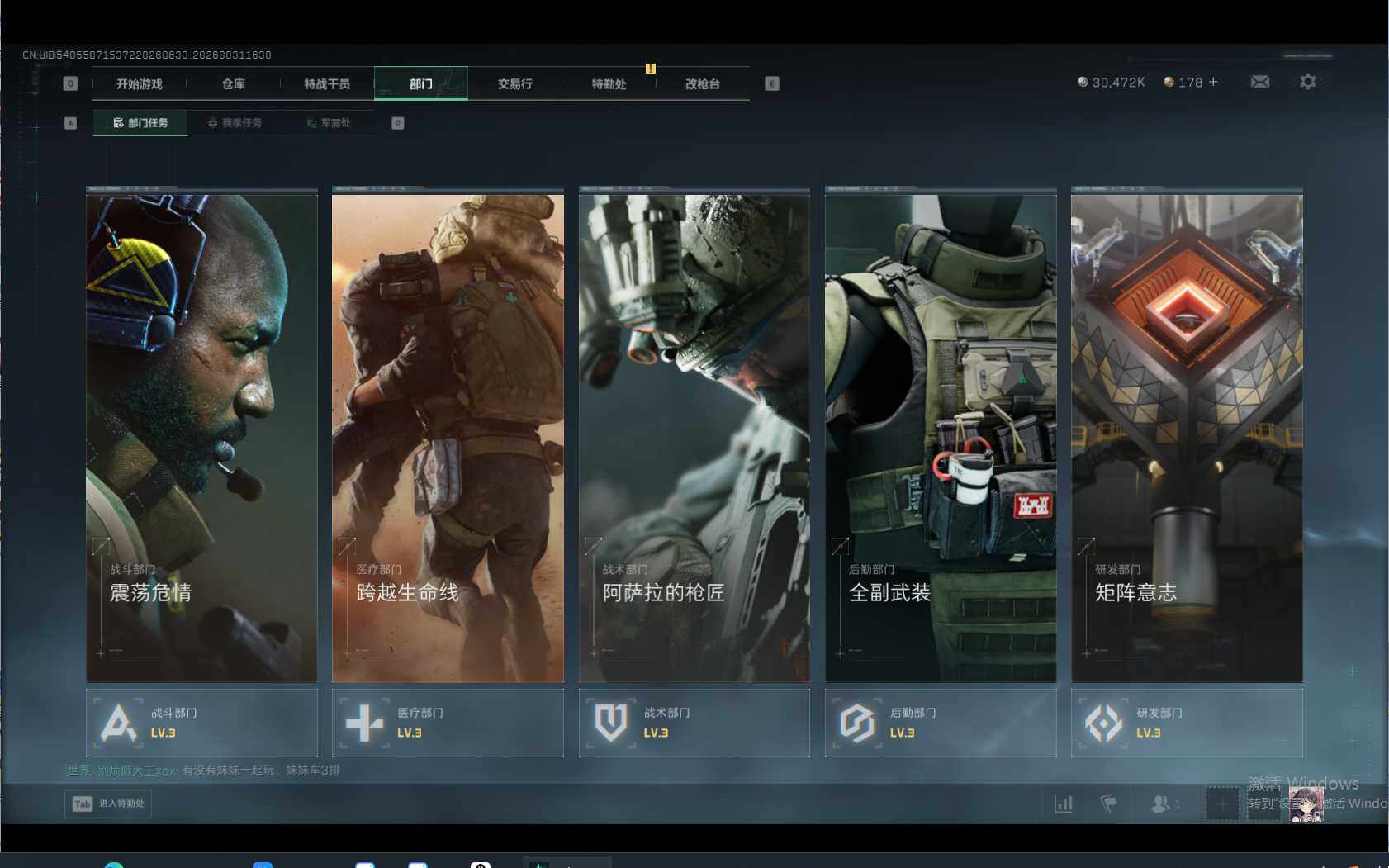
Task: Open the 全副武装 logistics mission card
Action: 941,437
